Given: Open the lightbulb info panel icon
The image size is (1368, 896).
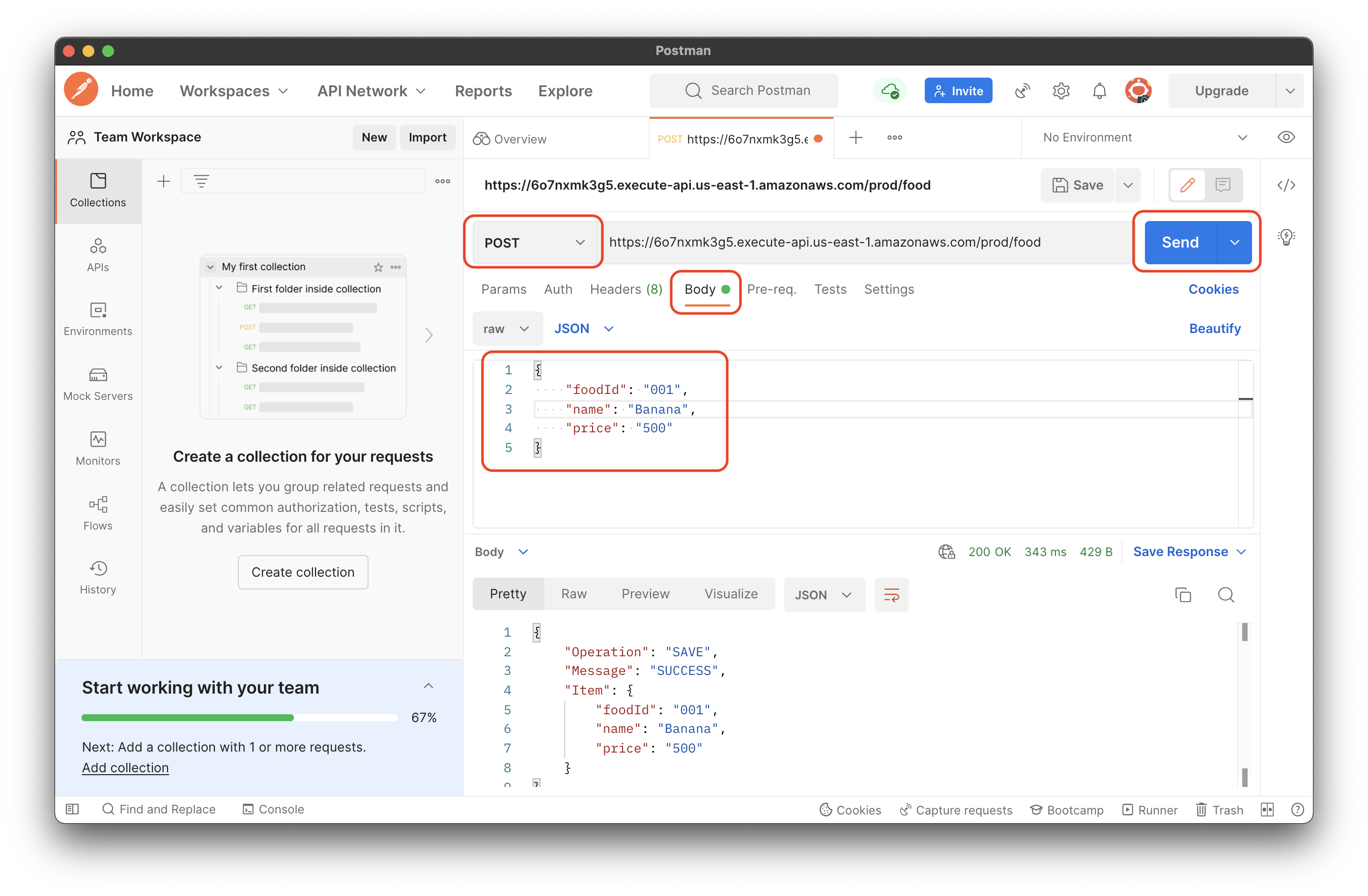Looking at the screenshot, I should 1286,237.
